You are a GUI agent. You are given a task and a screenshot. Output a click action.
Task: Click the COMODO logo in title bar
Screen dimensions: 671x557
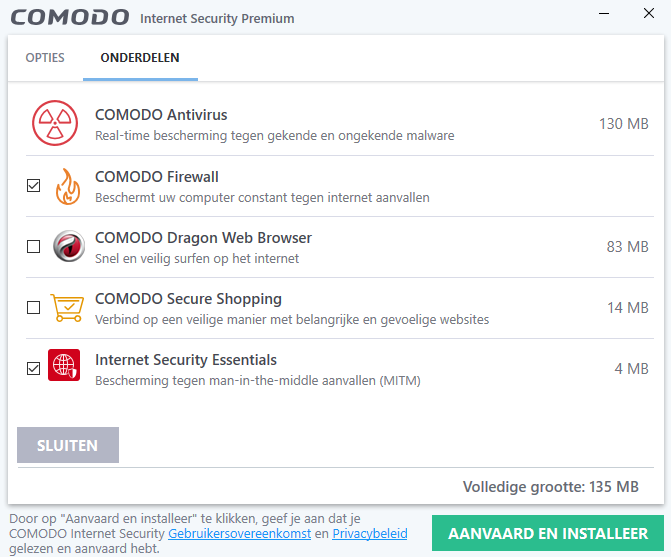pyautogui.click(x=69, y=18)
